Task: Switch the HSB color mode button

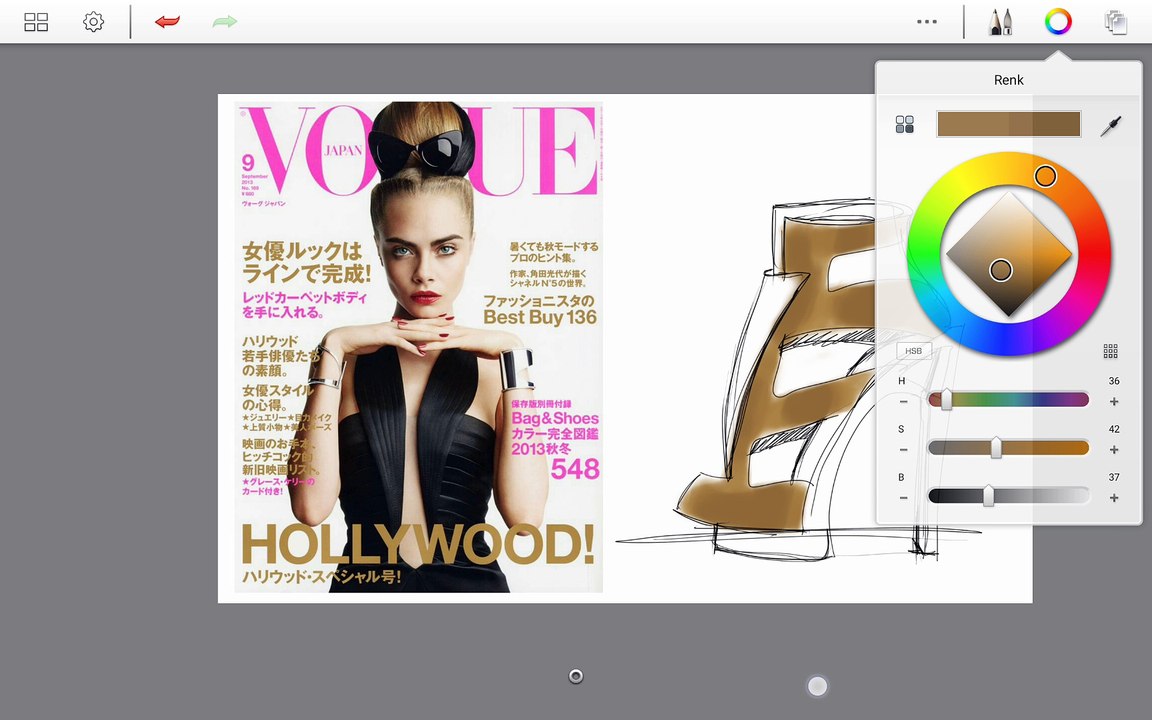Action: tap(914, 351)
